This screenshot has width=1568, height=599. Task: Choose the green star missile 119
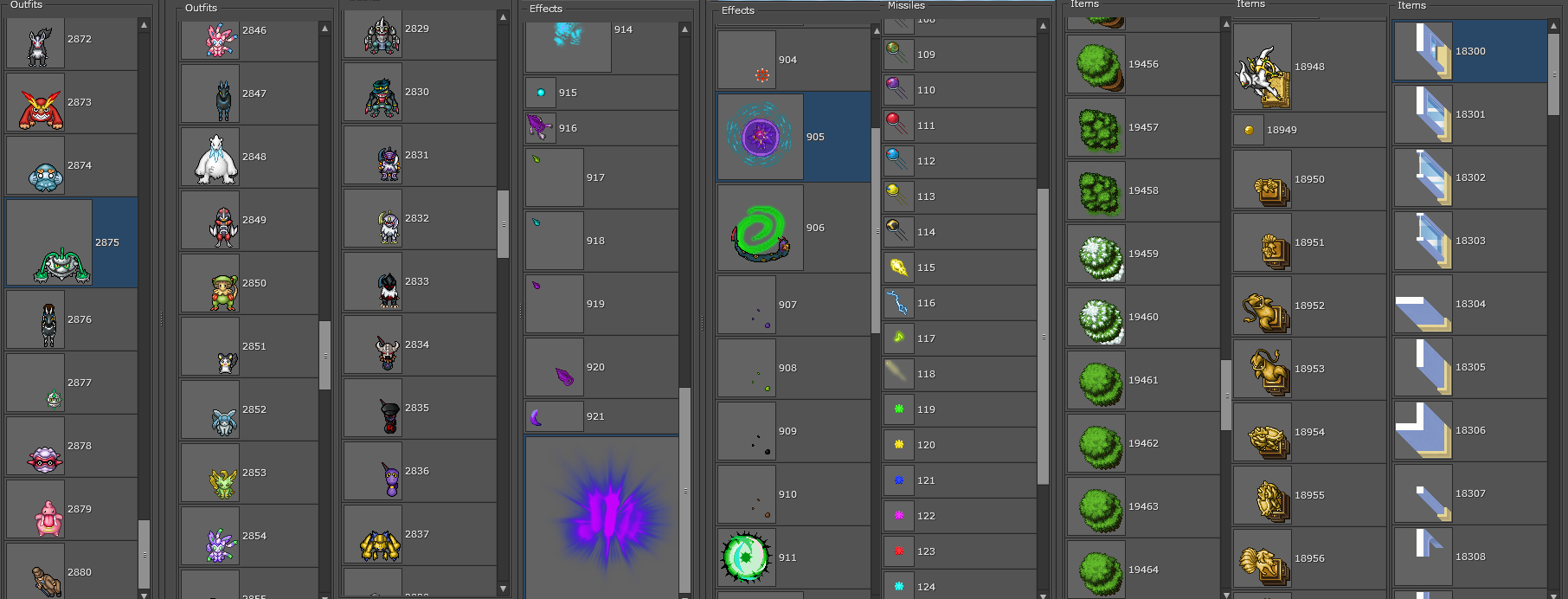click(x=899, y=409)
